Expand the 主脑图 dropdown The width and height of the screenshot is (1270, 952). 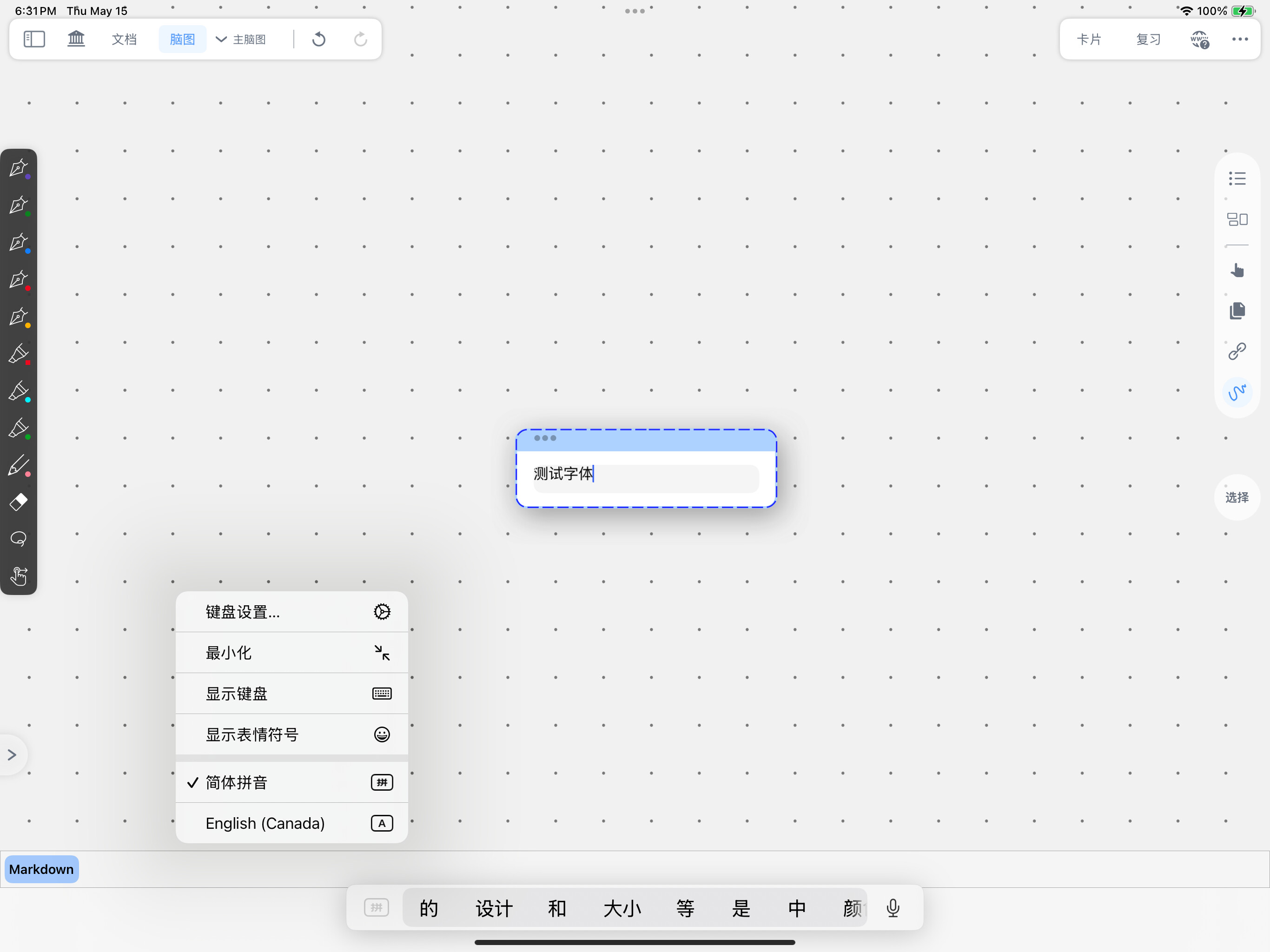pos(241,39)
